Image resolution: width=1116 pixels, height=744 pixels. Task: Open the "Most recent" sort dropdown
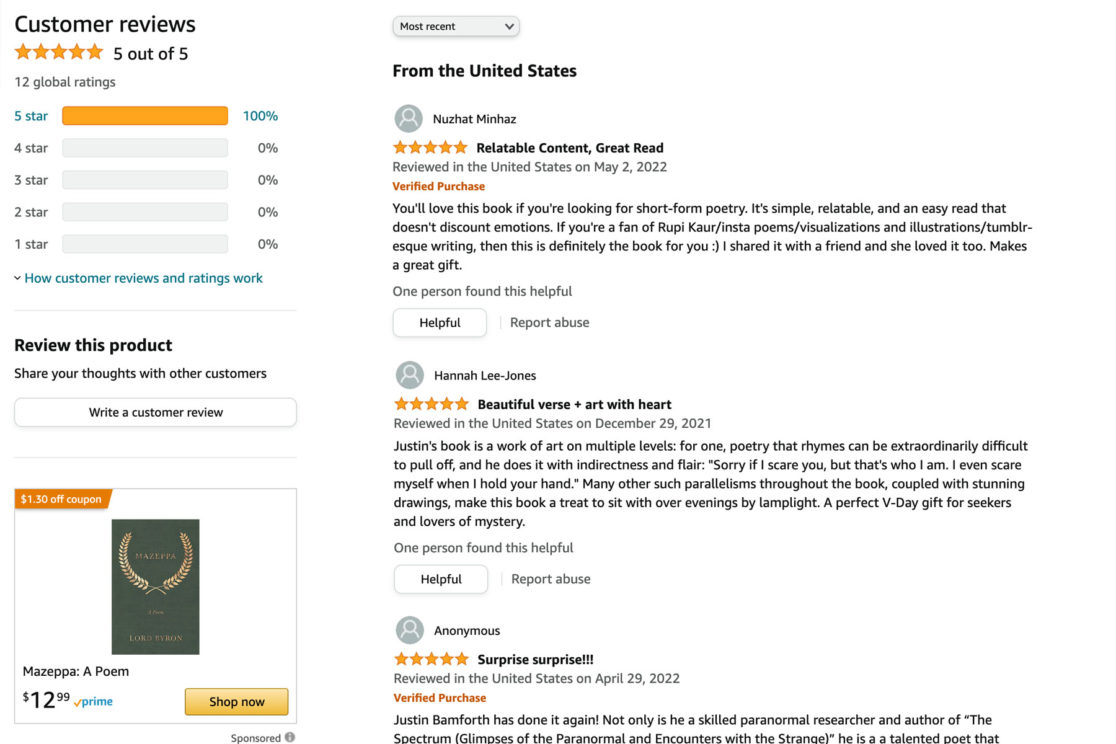pyautogui.click(x=456, y=27)
